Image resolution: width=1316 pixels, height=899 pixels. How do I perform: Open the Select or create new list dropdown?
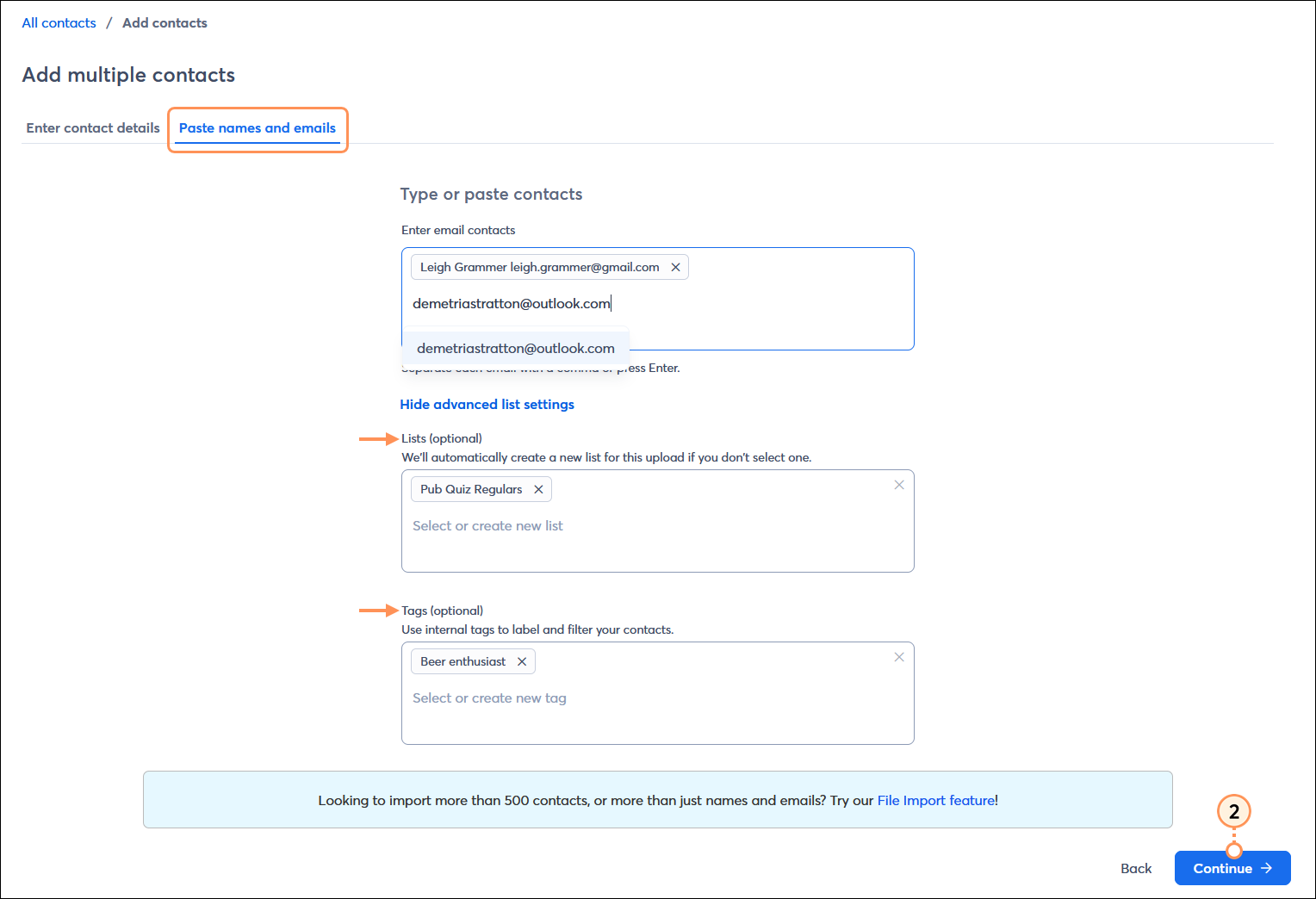point(487,525)
